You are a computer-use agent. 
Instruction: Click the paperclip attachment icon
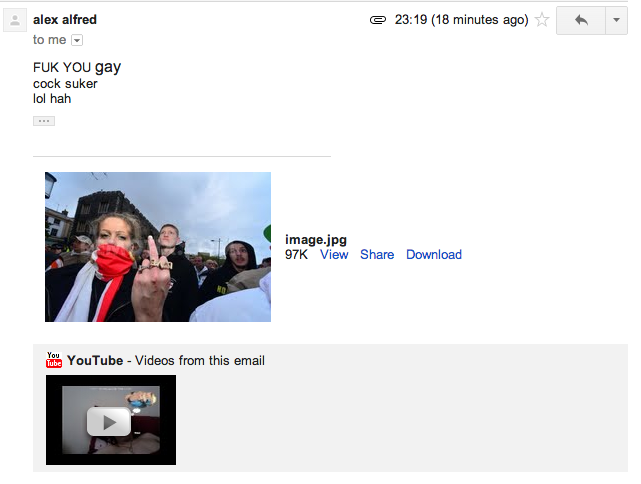(378, 20)
